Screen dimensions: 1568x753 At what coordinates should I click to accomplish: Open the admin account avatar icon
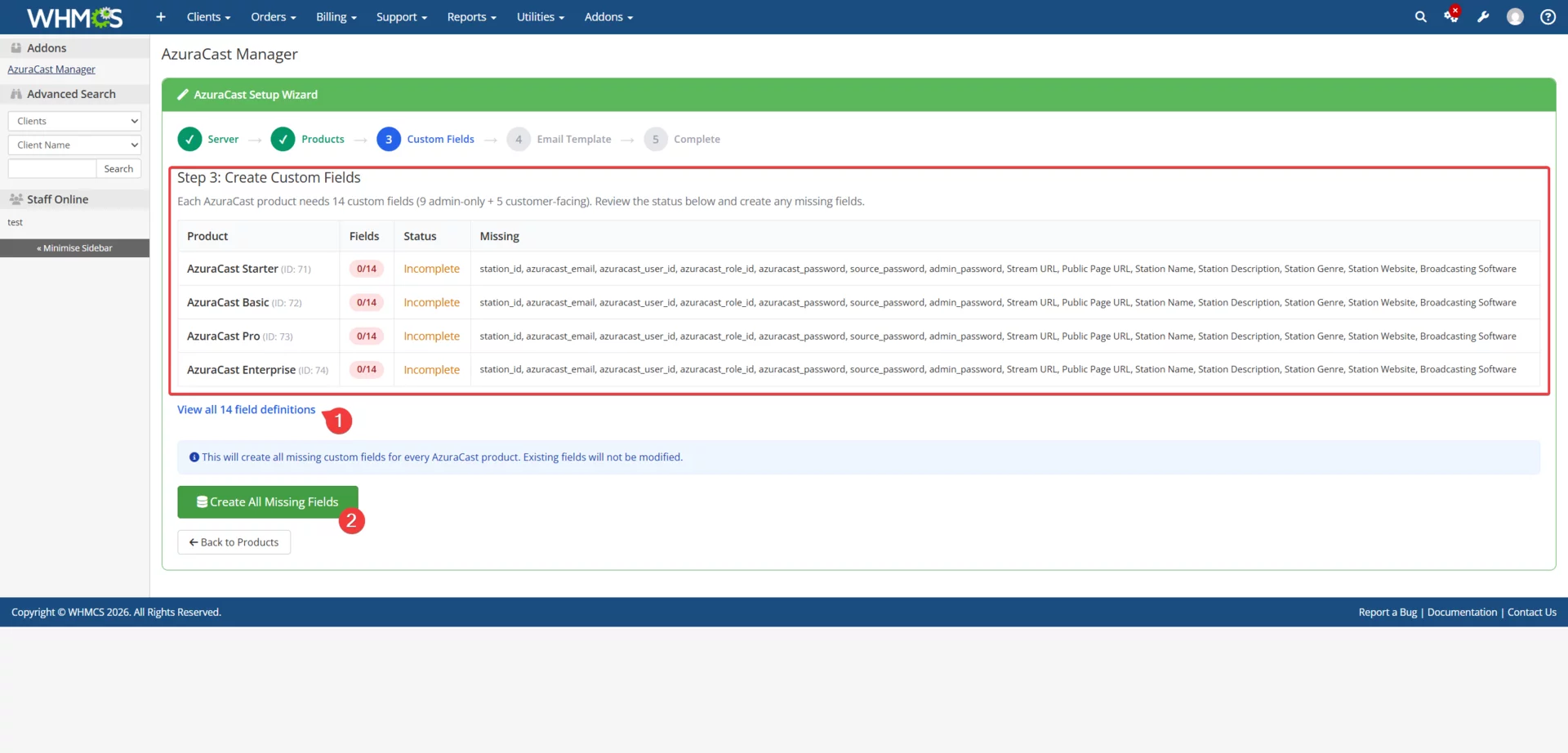1516,16
